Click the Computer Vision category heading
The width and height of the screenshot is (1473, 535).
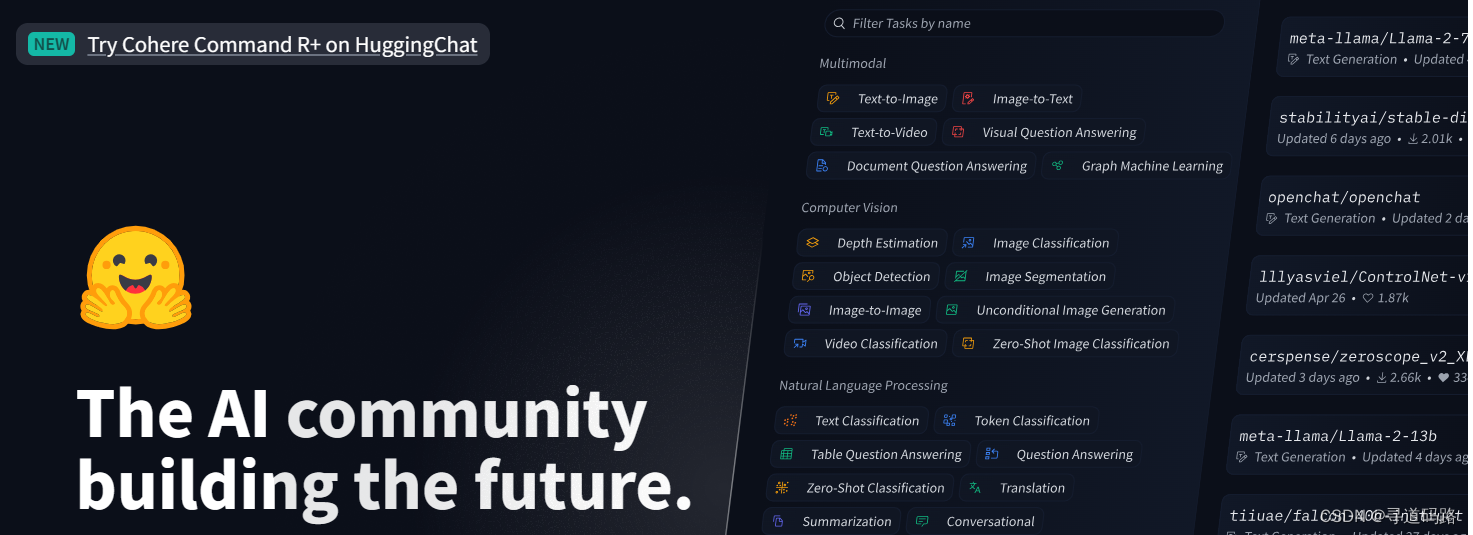[x=849, y=208]
